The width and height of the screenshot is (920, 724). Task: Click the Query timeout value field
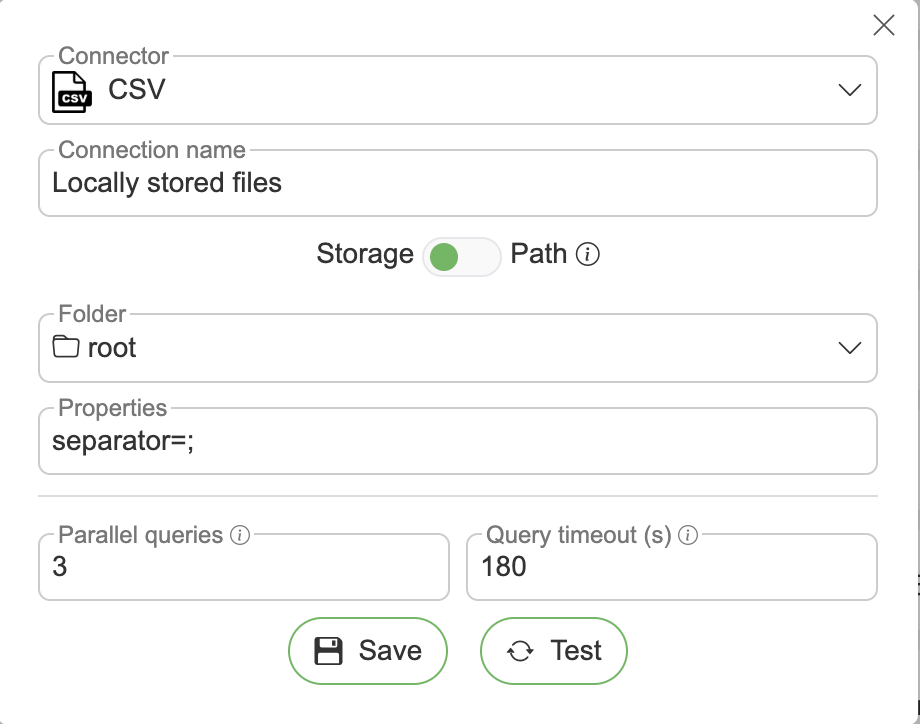click(671, 568)
